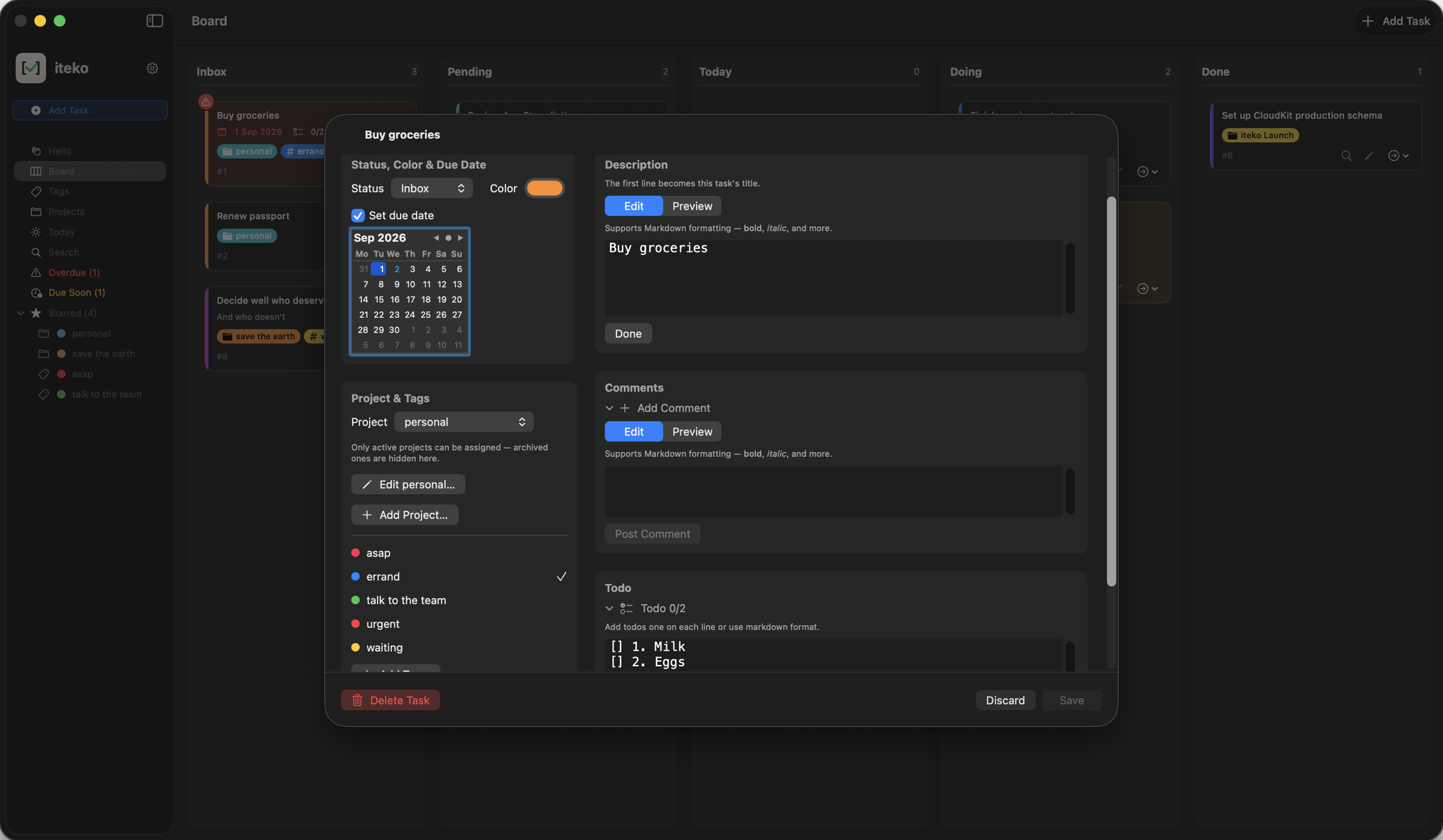Screen dimensions: 1443x840
Task: Select Description Edit tab
Action: tap(634, 206)
